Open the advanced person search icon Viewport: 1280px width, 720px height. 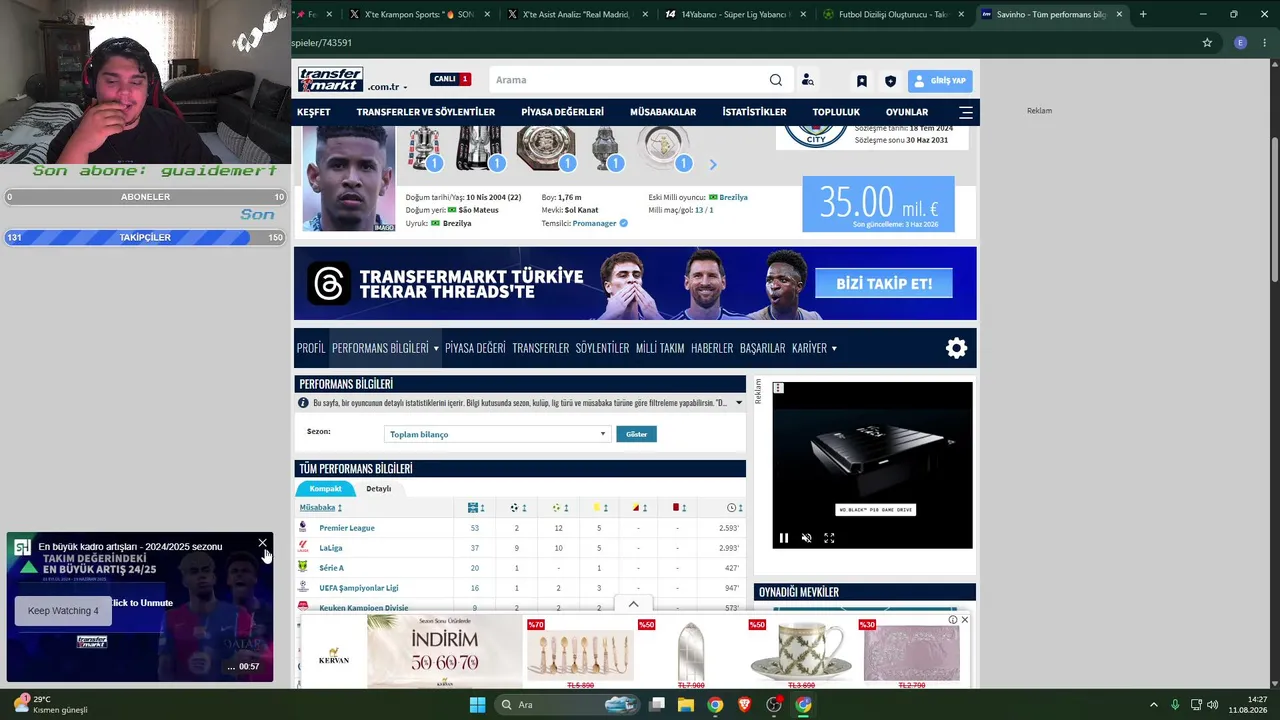click(808, 80)
